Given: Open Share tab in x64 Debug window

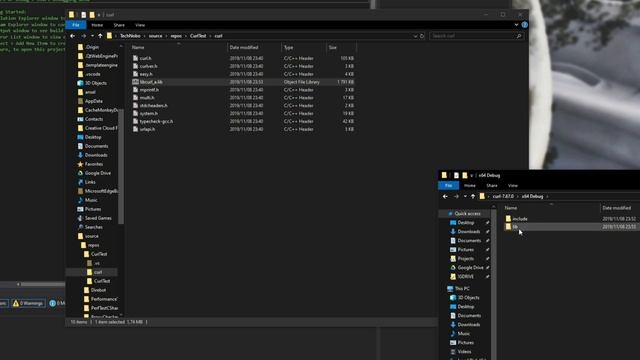Looking at the screenshot, I should [492, 186].
